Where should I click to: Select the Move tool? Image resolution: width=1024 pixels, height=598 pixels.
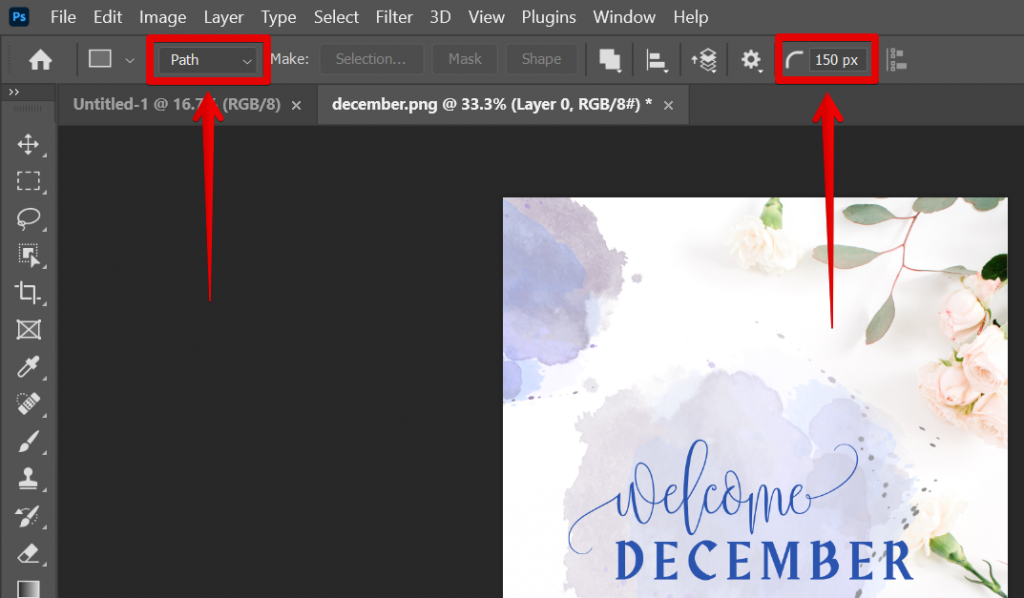tap(29, 144)
